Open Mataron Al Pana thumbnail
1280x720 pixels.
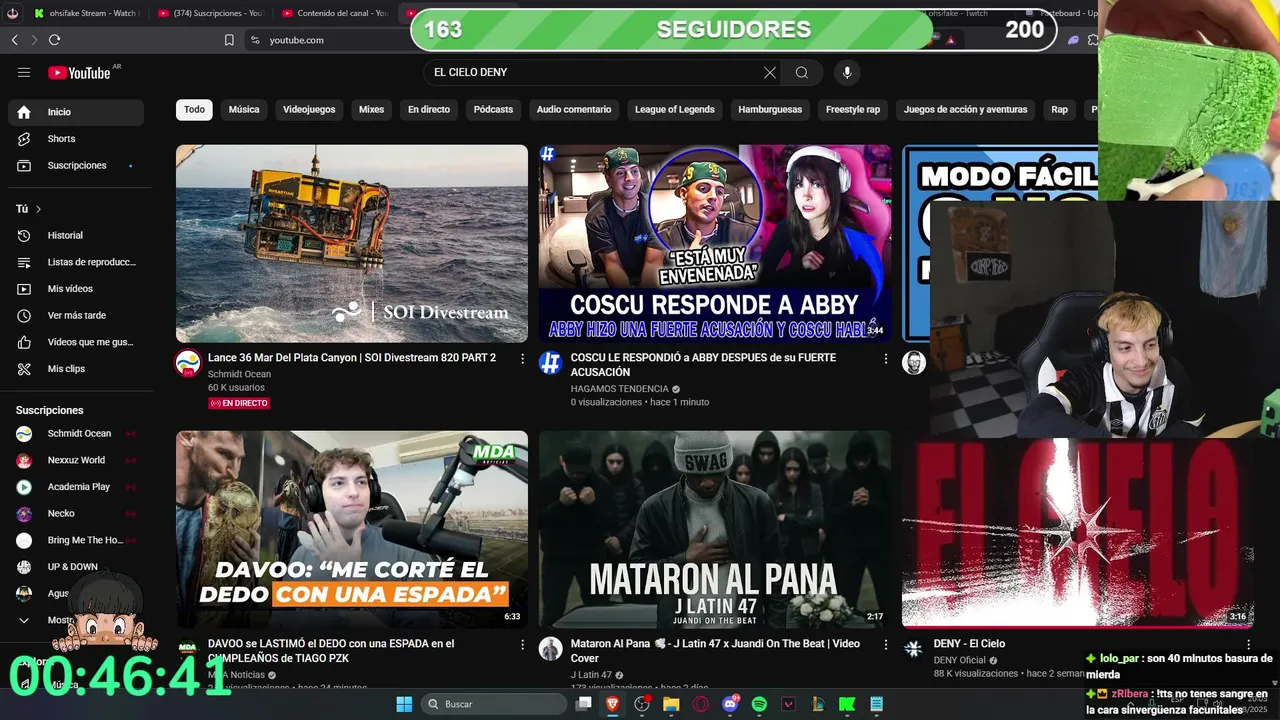(715, 529)
